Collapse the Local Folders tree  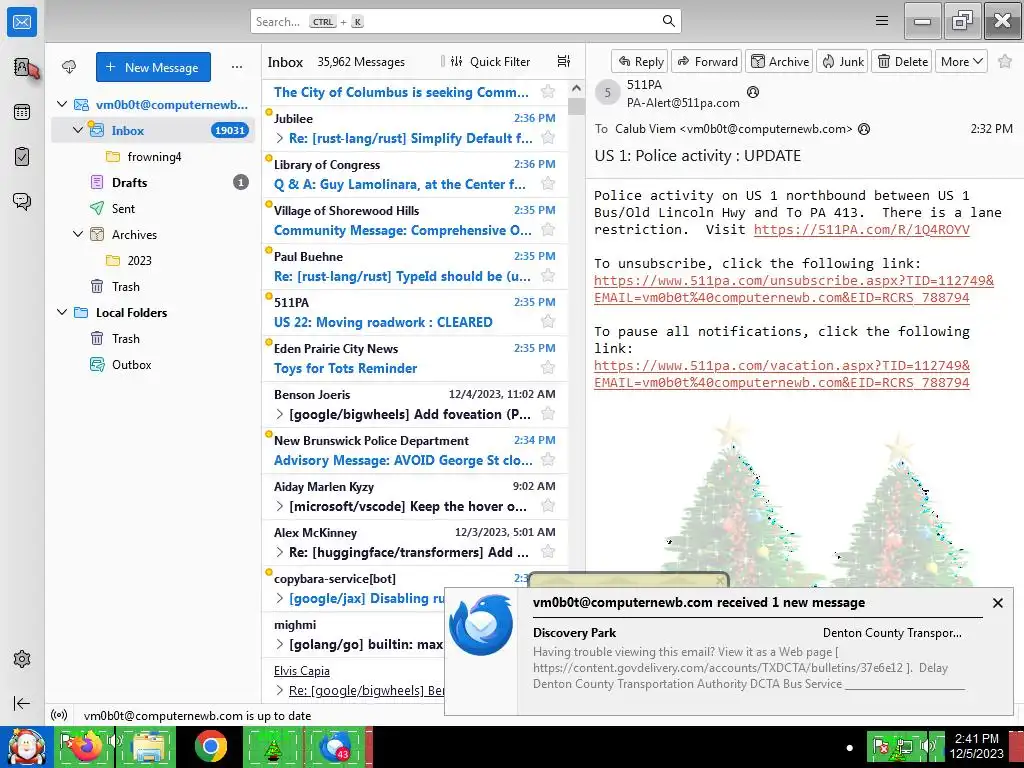(x=62, y=312)
